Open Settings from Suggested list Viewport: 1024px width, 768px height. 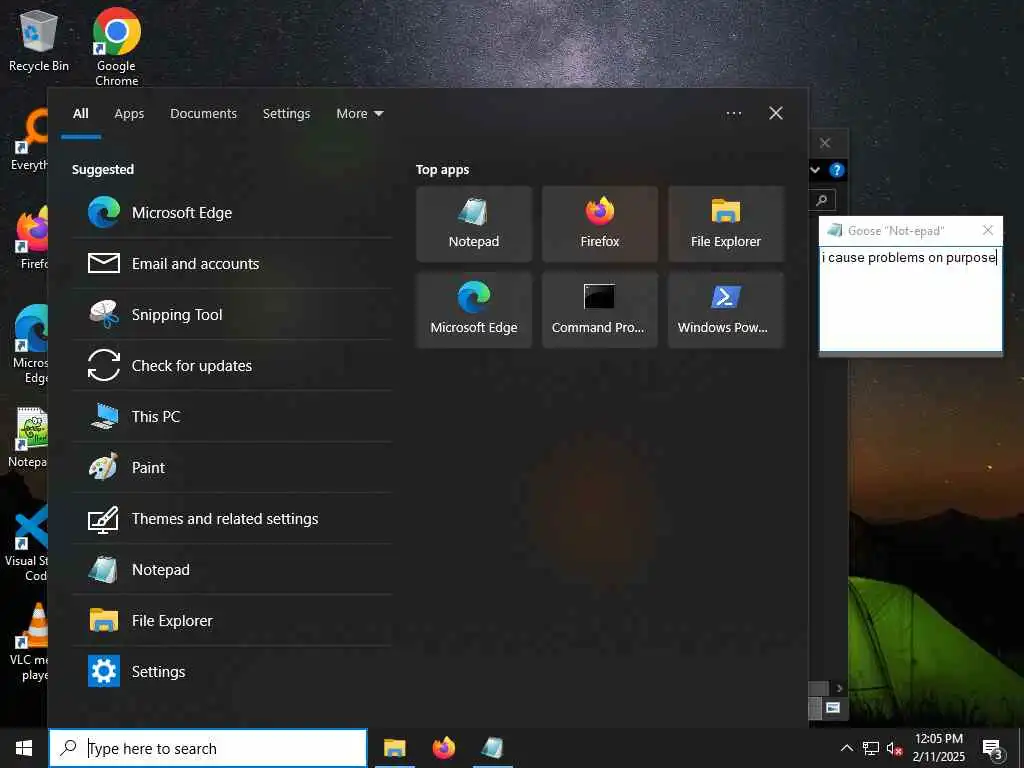[232, 671]
